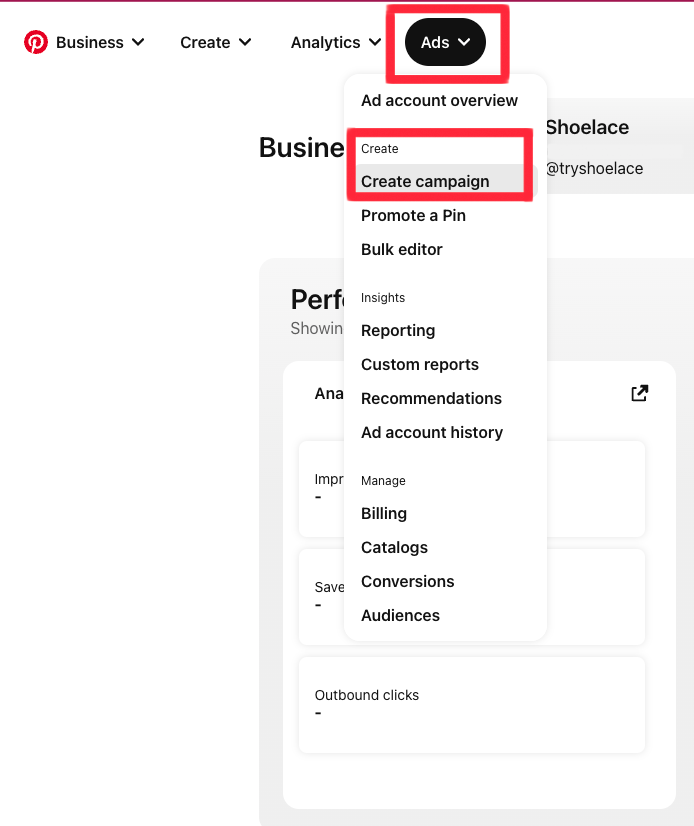Expand the Analytics navigation dropdown
This screenshot has width=694, height=826.
tap(335, 42)
